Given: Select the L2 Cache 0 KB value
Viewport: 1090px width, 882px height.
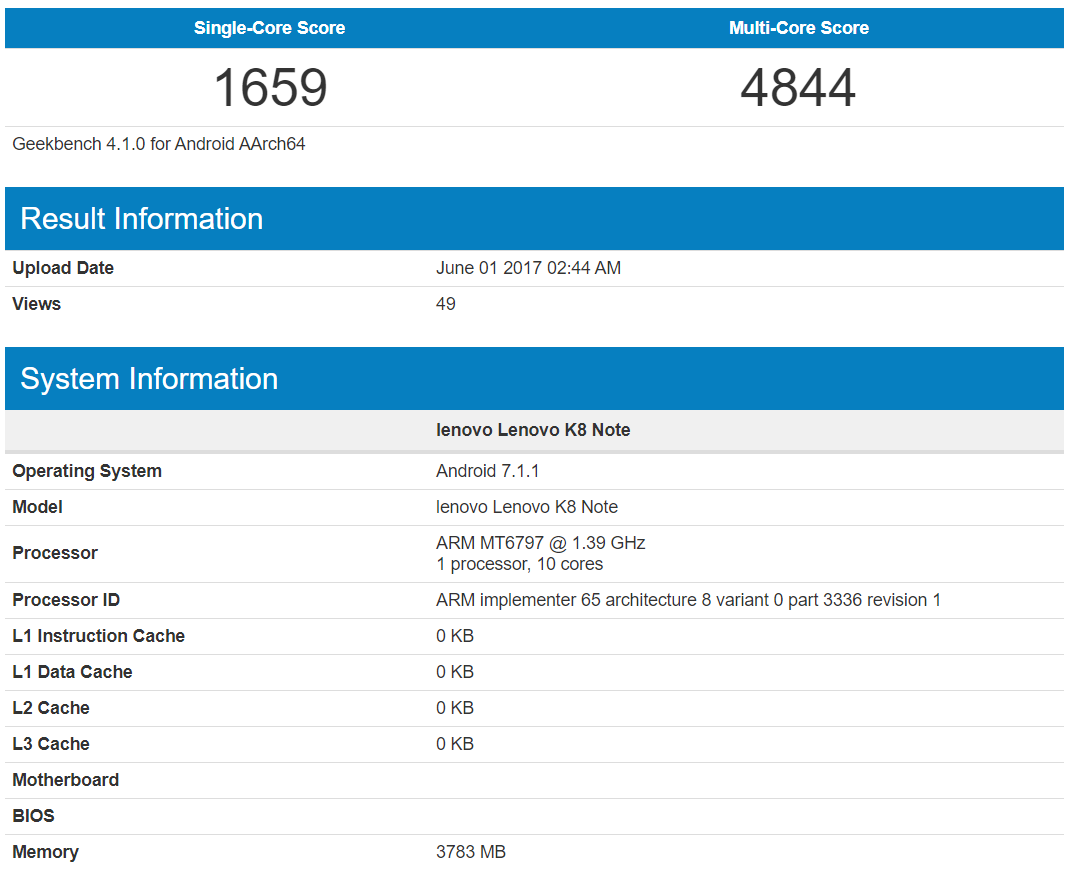Looking at the screenshot, I should tap(455, 708).
